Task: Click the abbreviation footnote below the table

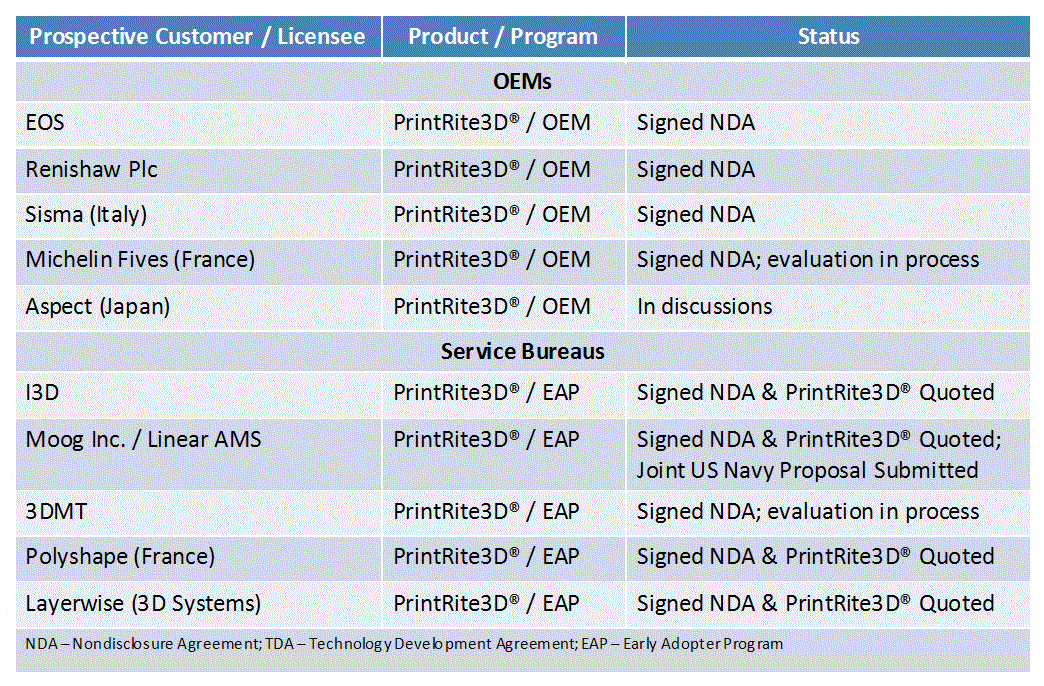Action: [404, 644]
